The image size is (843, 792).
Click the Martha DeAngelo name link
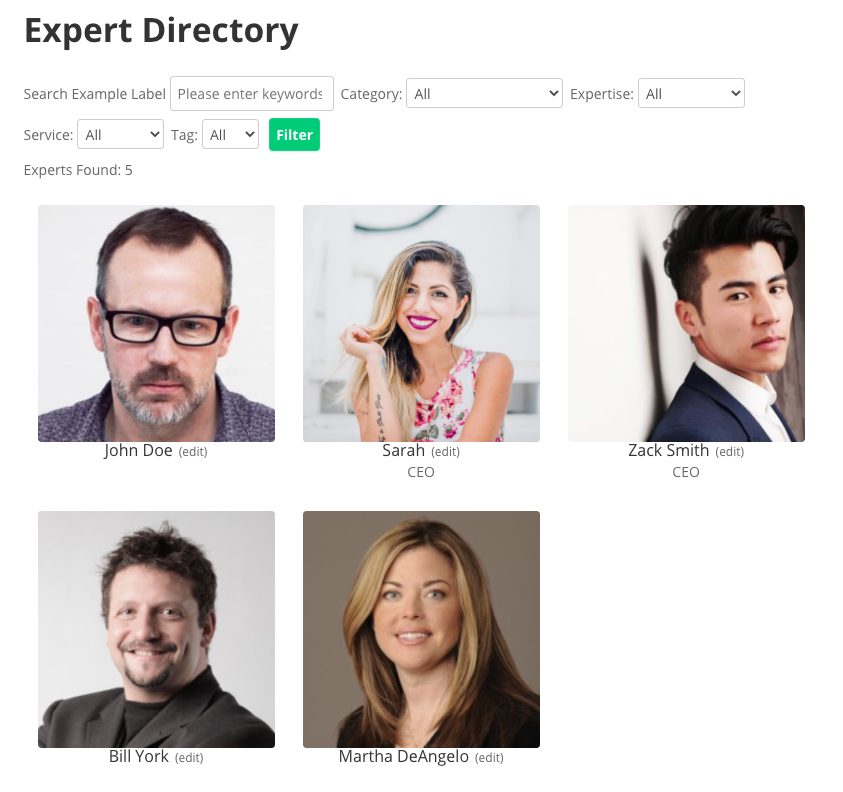(403, 757)
